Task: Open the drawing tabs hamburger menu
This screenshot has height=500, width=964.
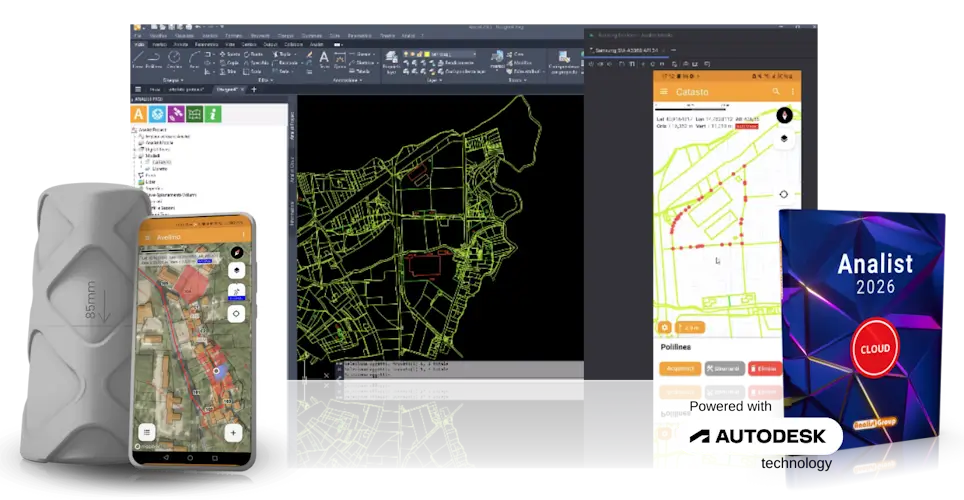Action: click(138, 89)
